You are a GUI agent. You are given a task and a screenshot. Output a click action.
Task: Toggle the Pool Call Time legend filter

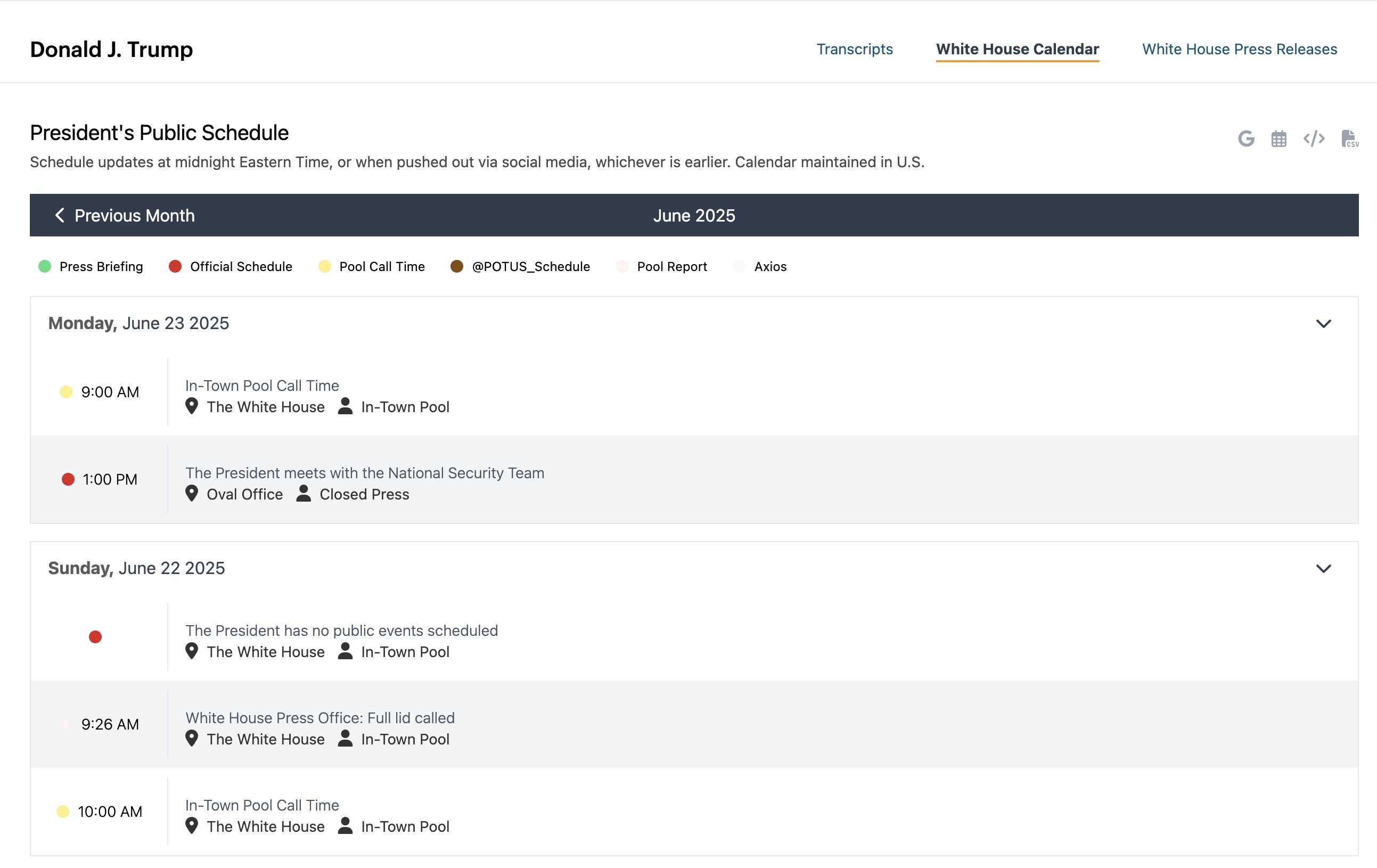(371, 266)
